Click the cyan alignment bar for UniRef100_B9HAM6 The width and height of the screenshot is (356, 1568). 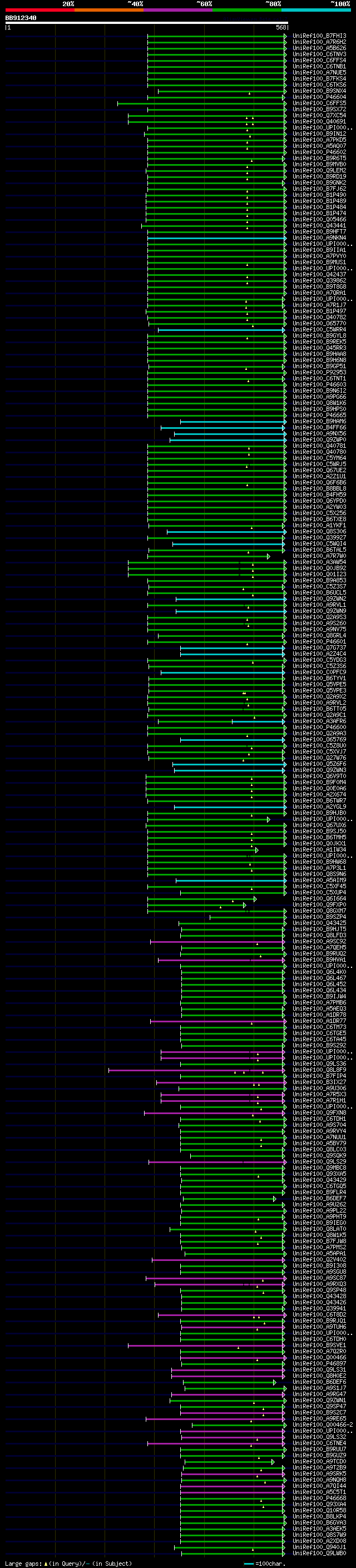[x=233, y=421]
